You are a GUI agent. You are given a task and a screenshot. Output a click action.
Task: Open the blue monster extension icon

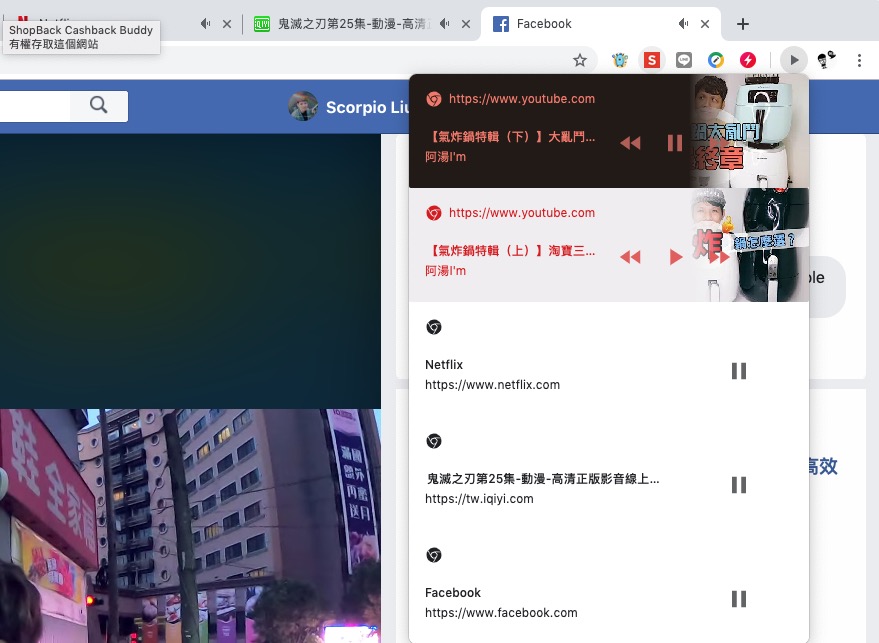(619, 60)
